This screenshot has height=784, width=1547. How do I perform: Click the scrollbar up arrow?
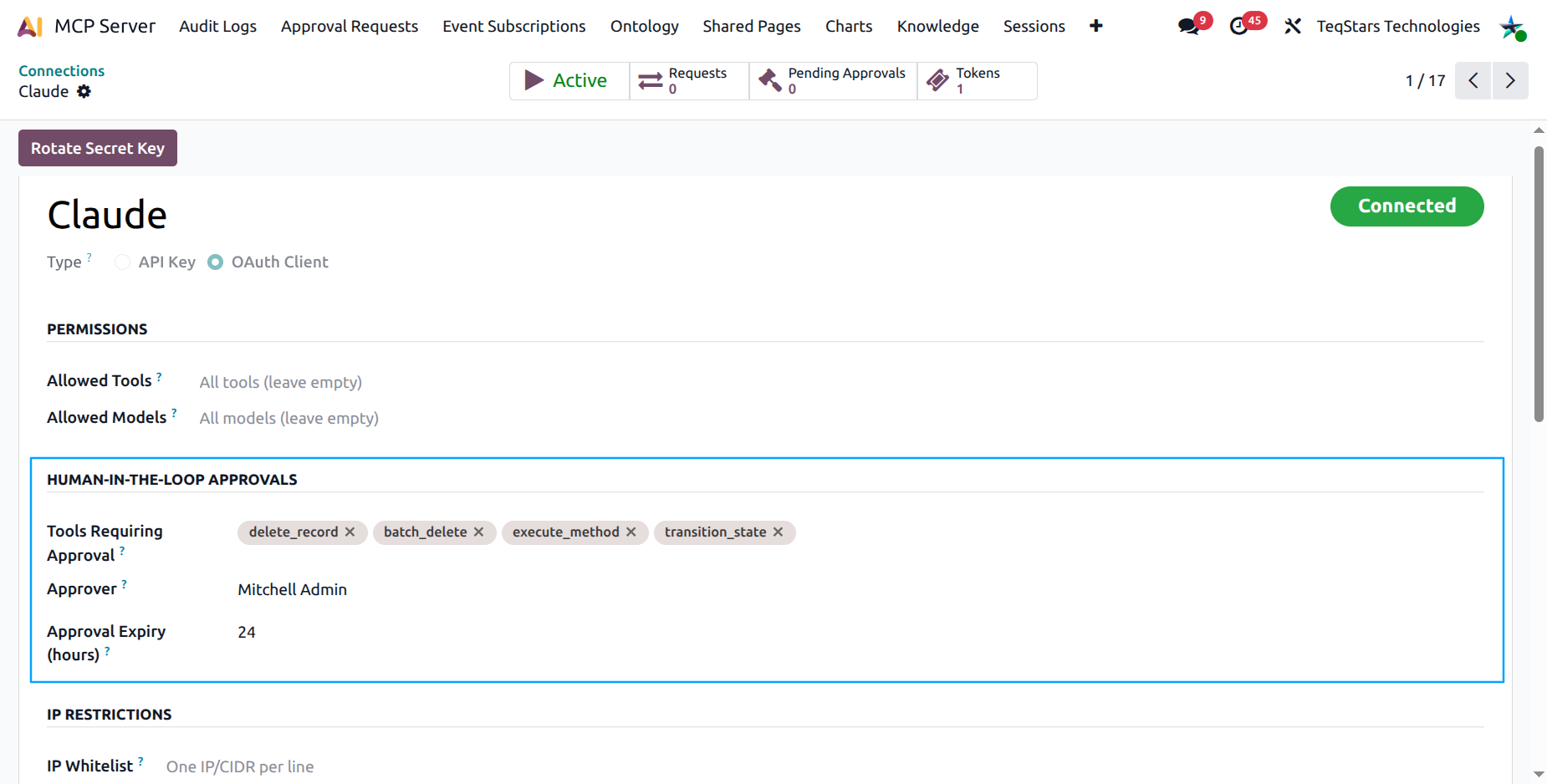tap(1539, 130)
